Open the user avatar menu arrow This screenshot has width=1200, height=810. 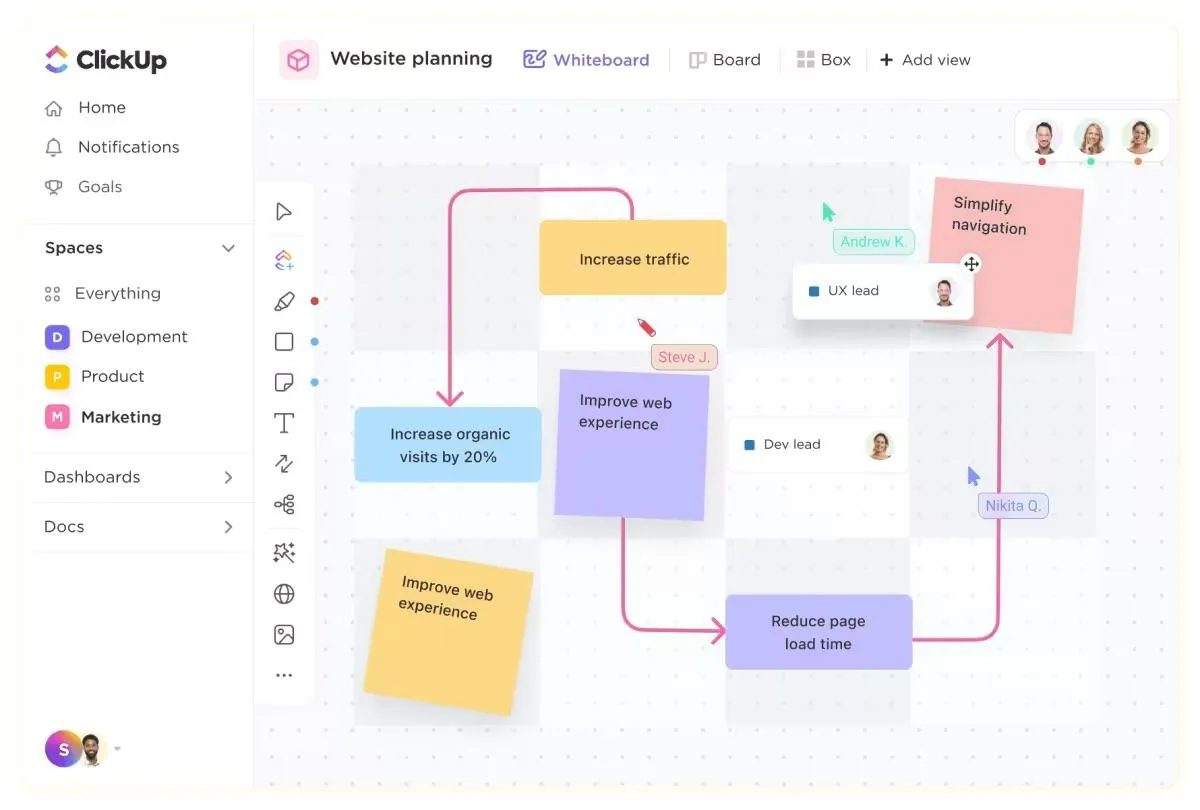(x=118, y=748)
